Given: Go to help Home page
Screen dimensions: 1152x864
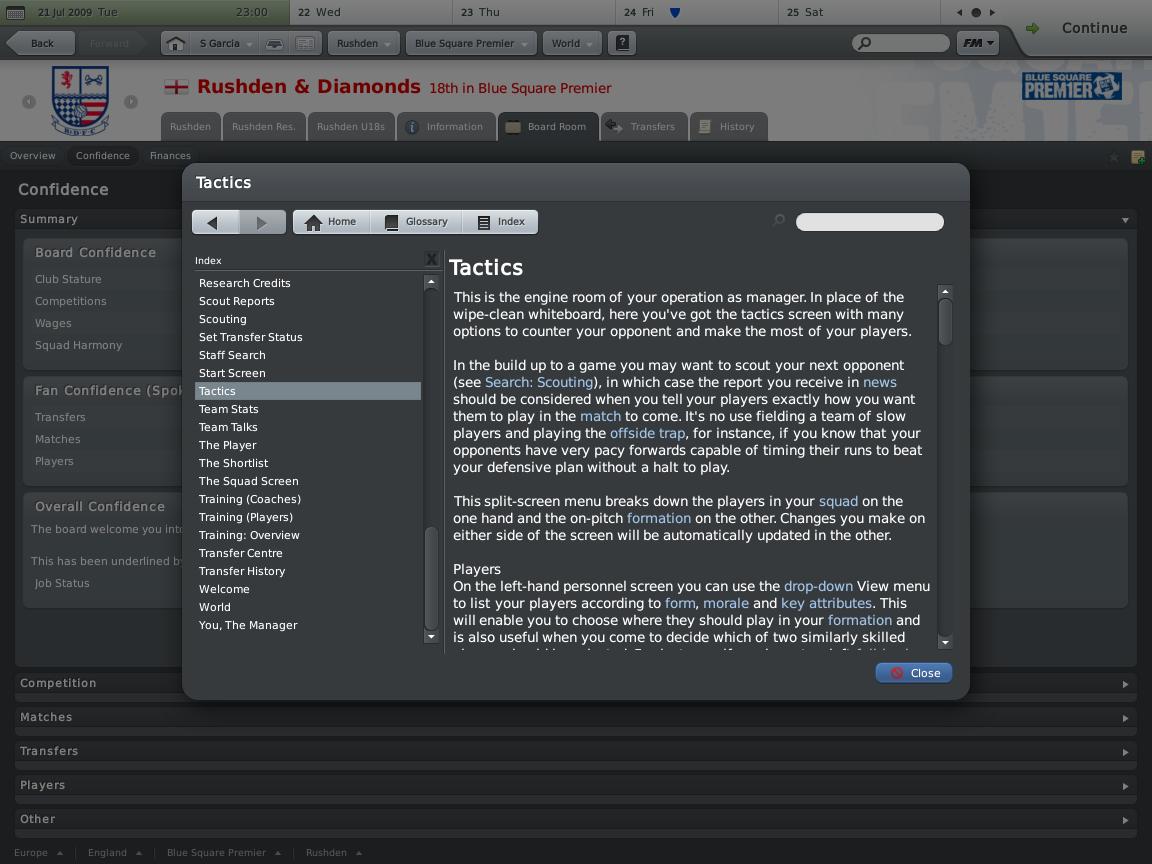Looking at the screenshot, I should [x=331, y=222].
